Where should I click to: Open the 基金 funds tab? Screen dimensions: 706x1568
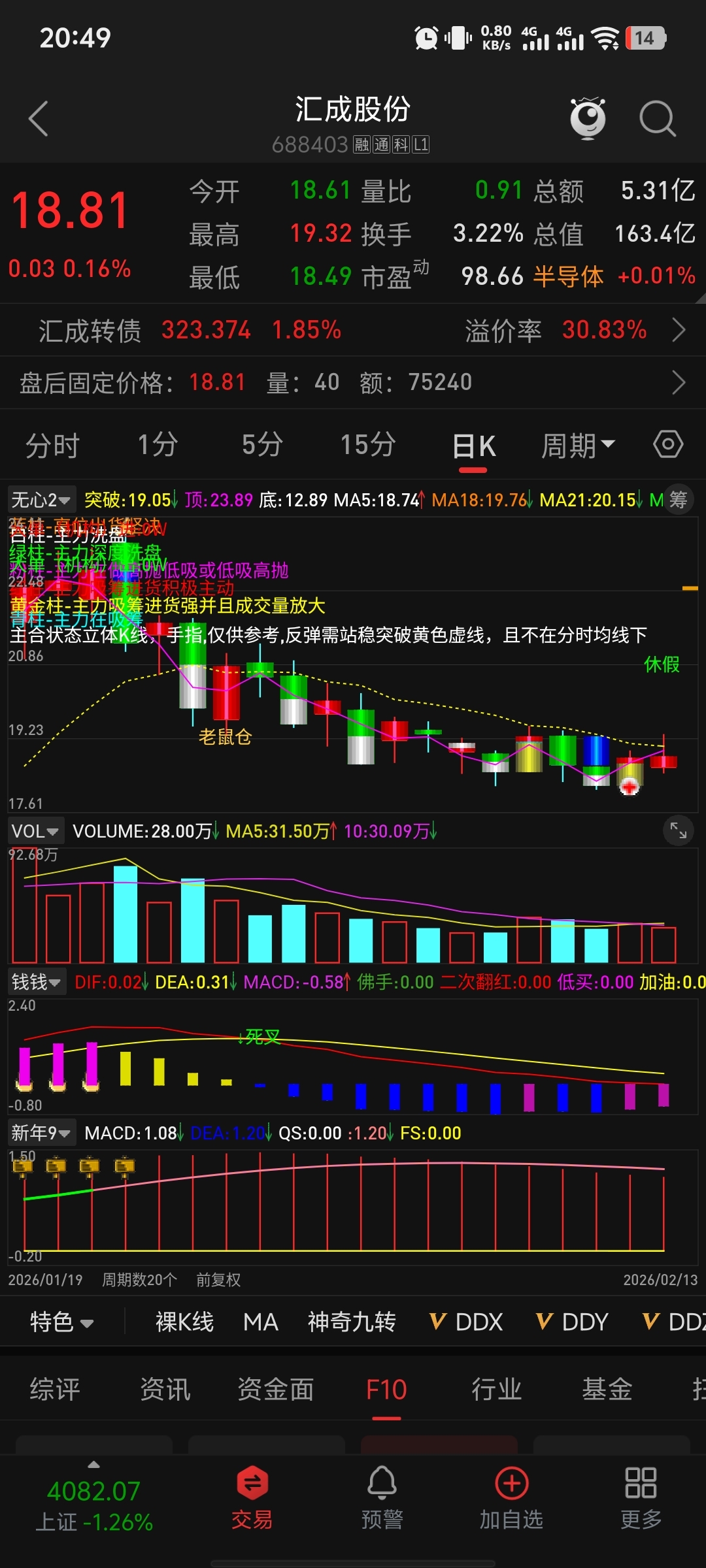(x=607, y=1388)
